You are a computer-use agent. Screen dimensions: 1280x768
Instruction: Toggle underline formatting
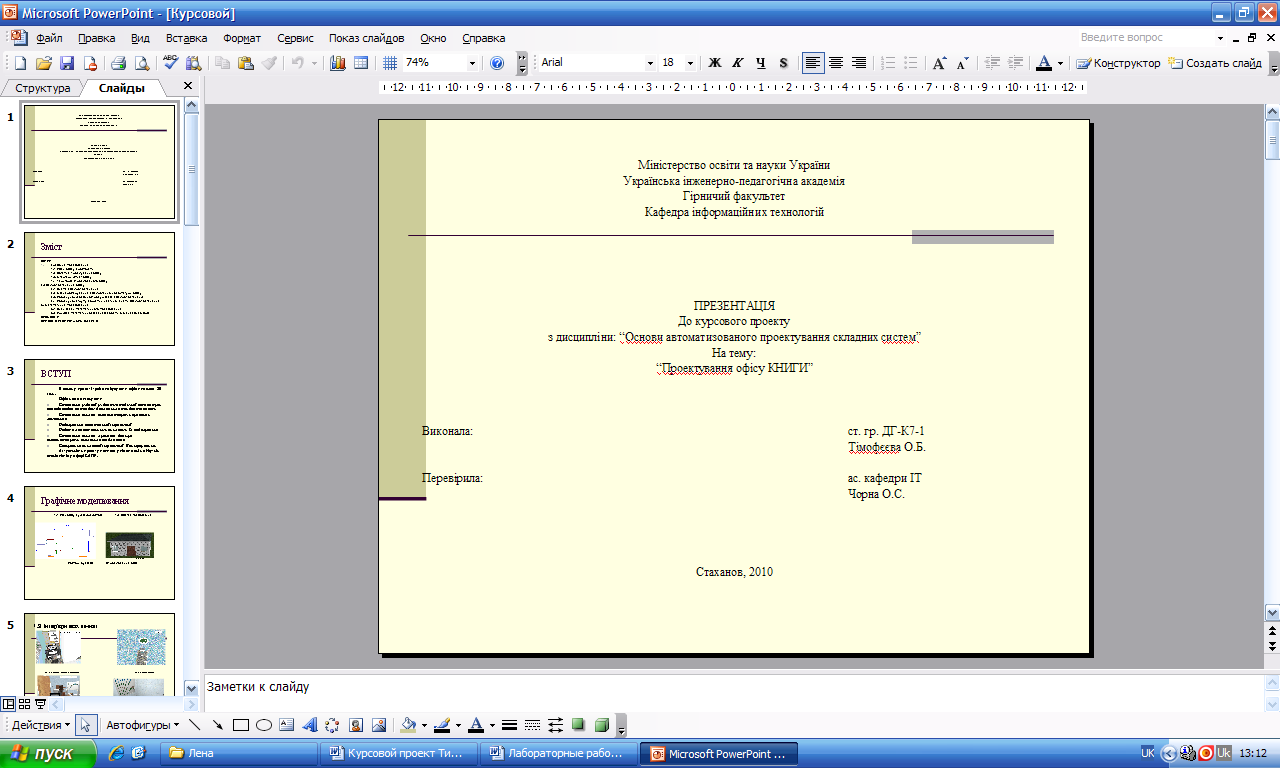coord(761,63)
